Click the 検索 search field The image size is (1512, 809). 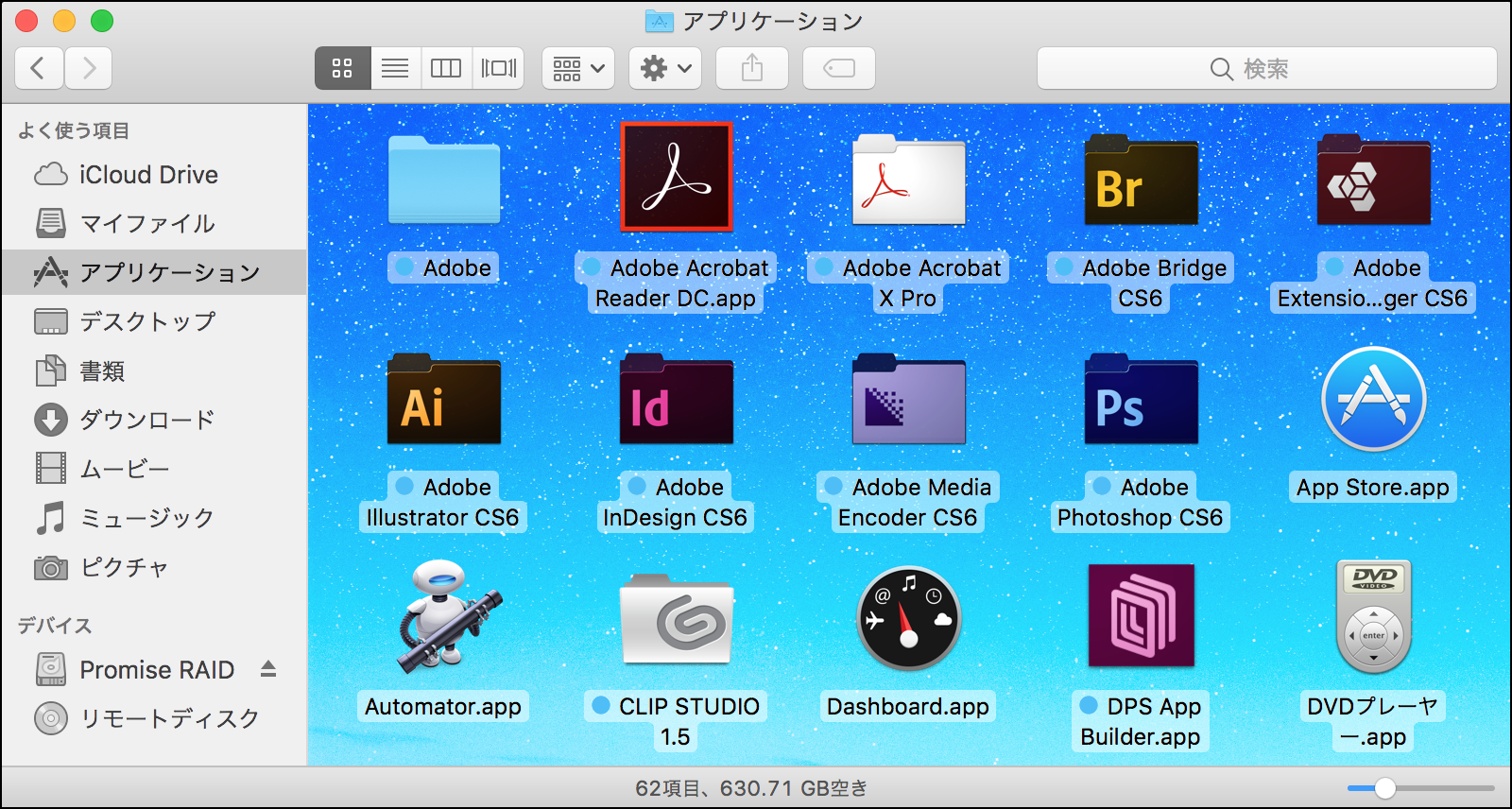[x=1266, y=69]
